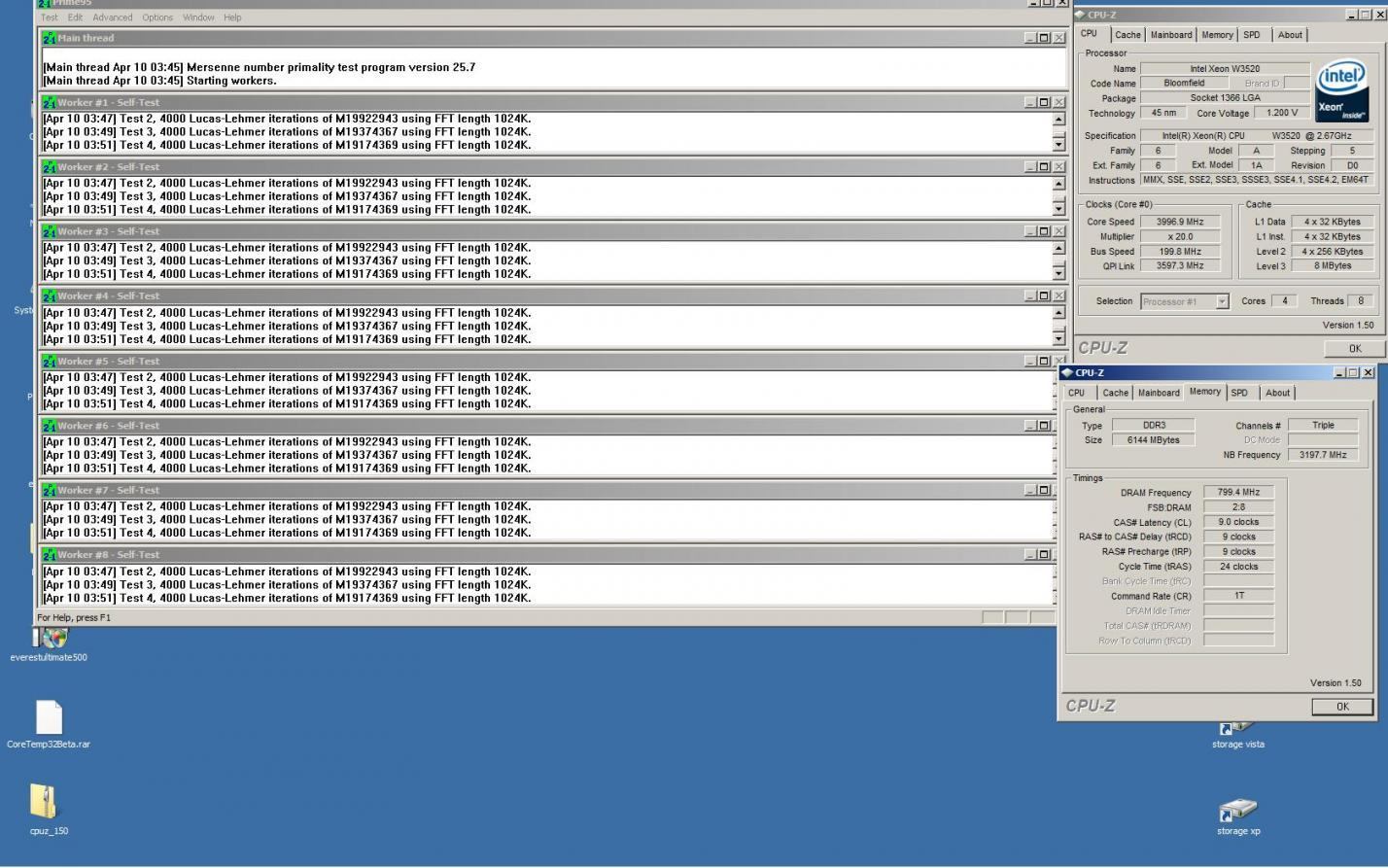The height and width of the screenshot is (868, 1388).
Task: Click the CPU-Z Memory window title icon
Action: (x=1067, y=372)
